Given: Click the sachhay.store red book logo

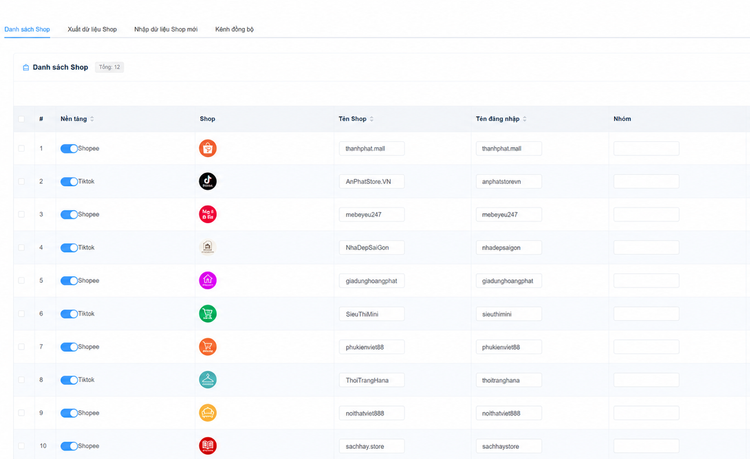Looking at the screenshot, I should [x=208, y=446].
